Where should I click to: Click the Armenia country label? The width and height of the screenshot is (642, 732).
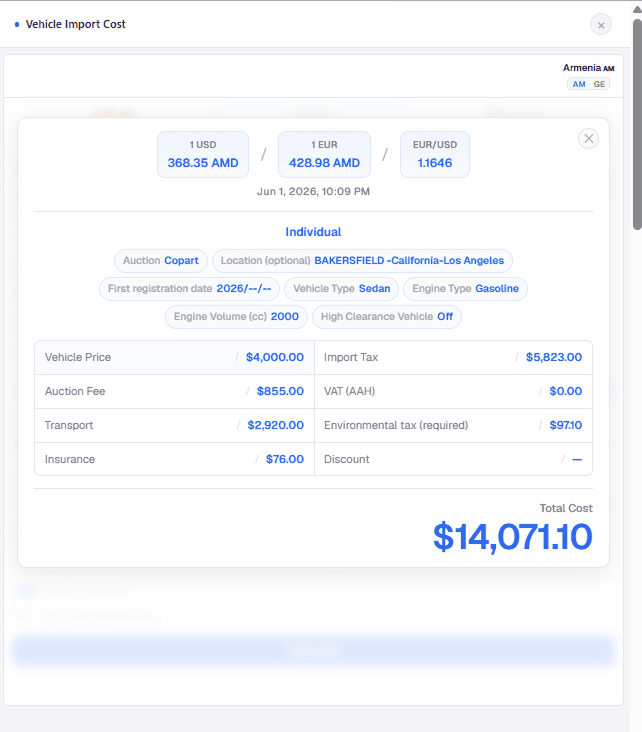pyautogui.click(x=588, y=68)
